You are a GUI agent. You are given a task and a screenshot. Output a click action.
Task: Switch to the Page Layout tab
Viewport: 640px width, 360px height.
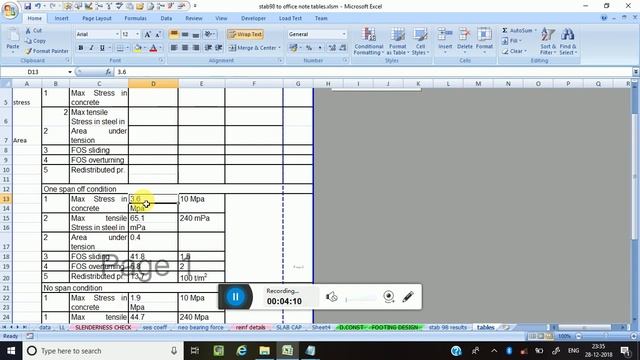pos(97,18)
